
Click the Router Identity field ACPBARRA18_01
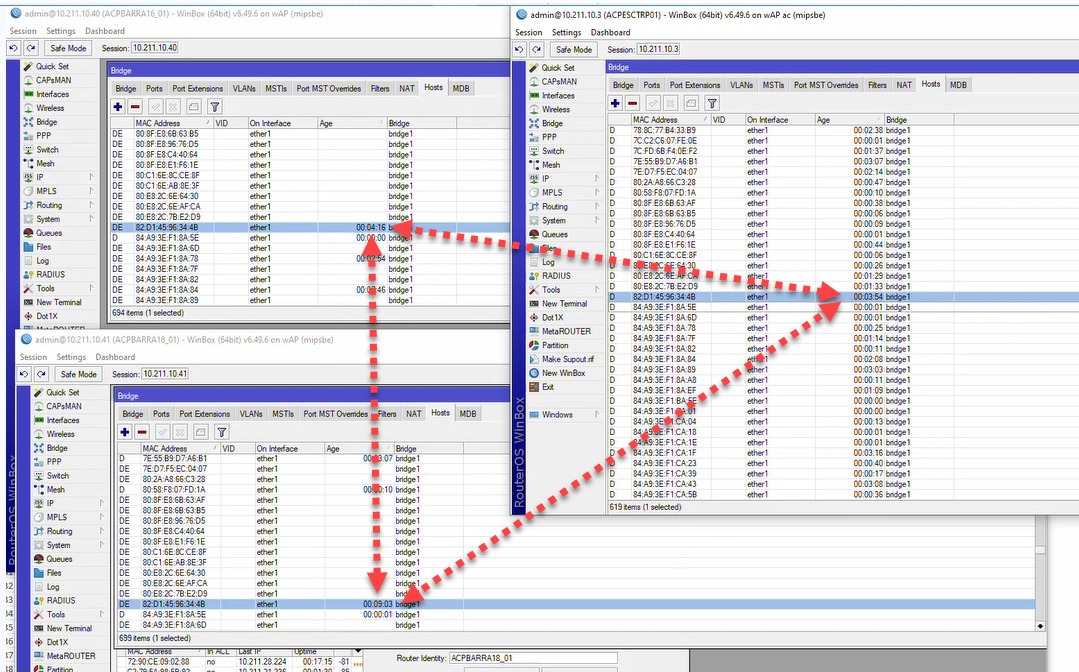(x=533, y=658)
